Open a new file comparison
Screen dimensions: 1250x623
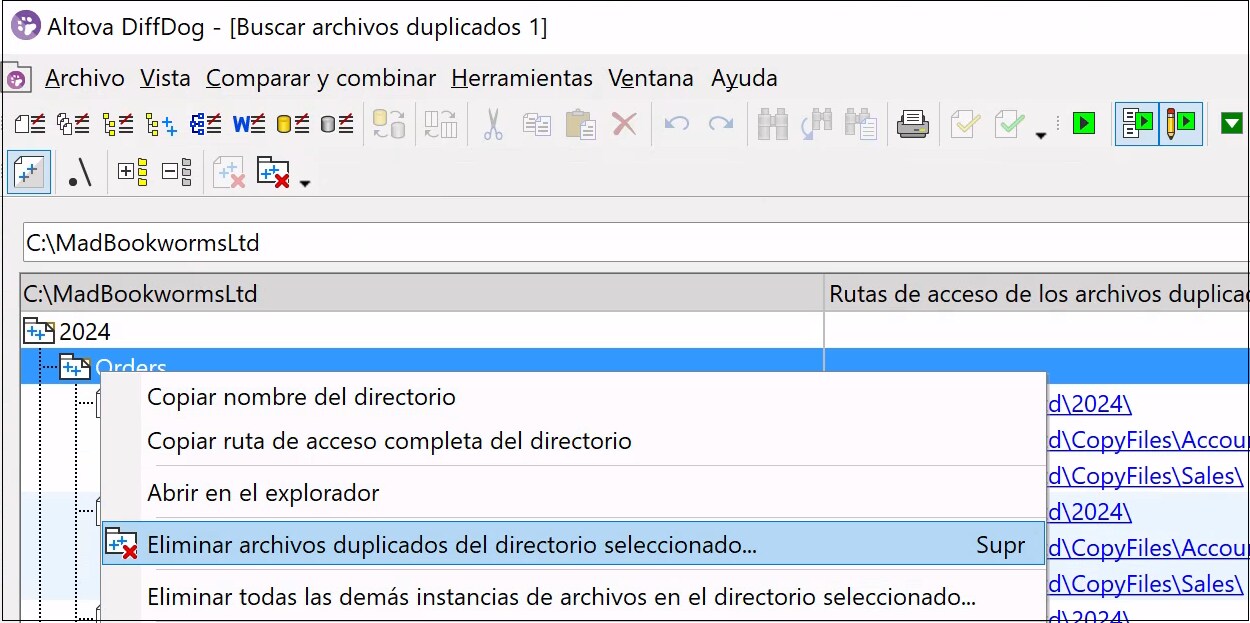point(28,123)
